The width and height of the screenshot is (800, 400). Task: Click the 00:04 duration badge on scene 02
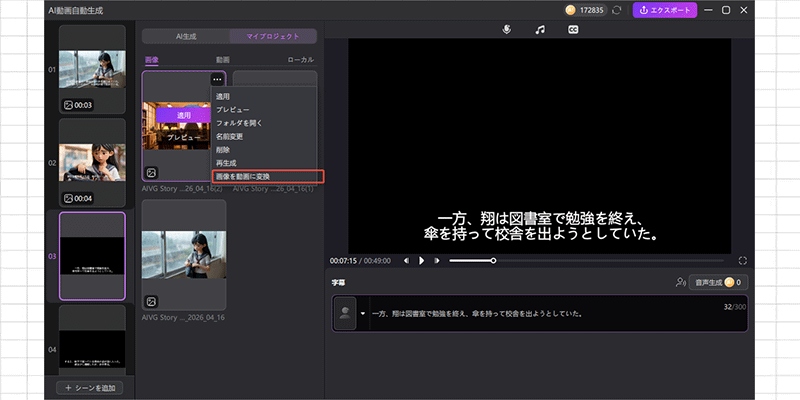(78, 198)
